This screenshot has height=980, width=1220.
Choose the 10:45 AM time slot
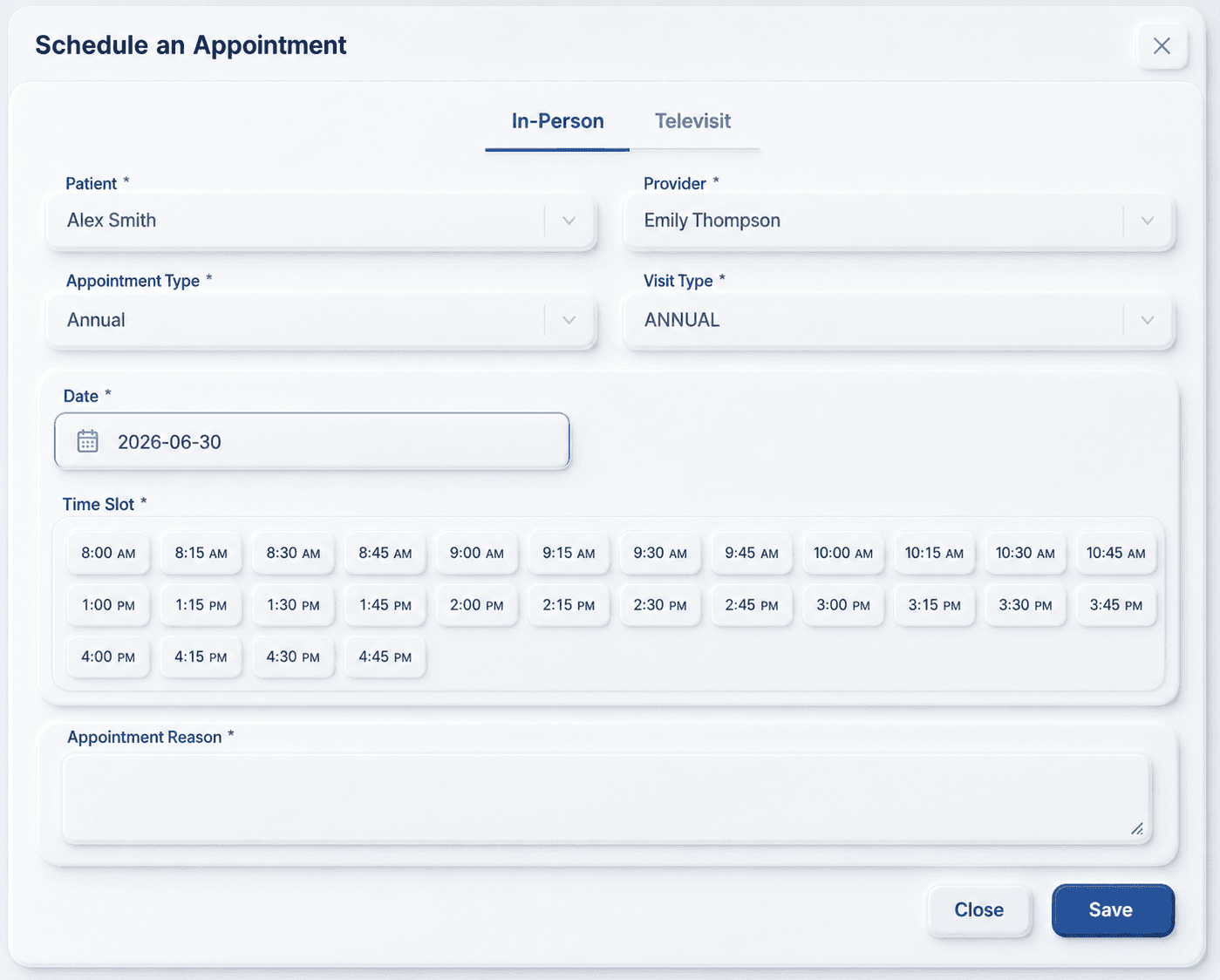pos(1116,553)
